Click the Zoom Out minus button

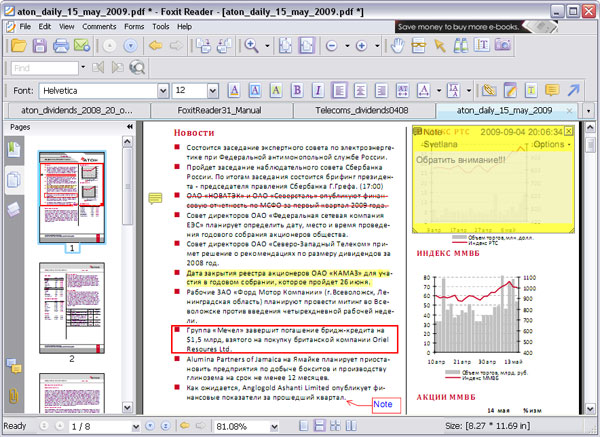point(332,46)
